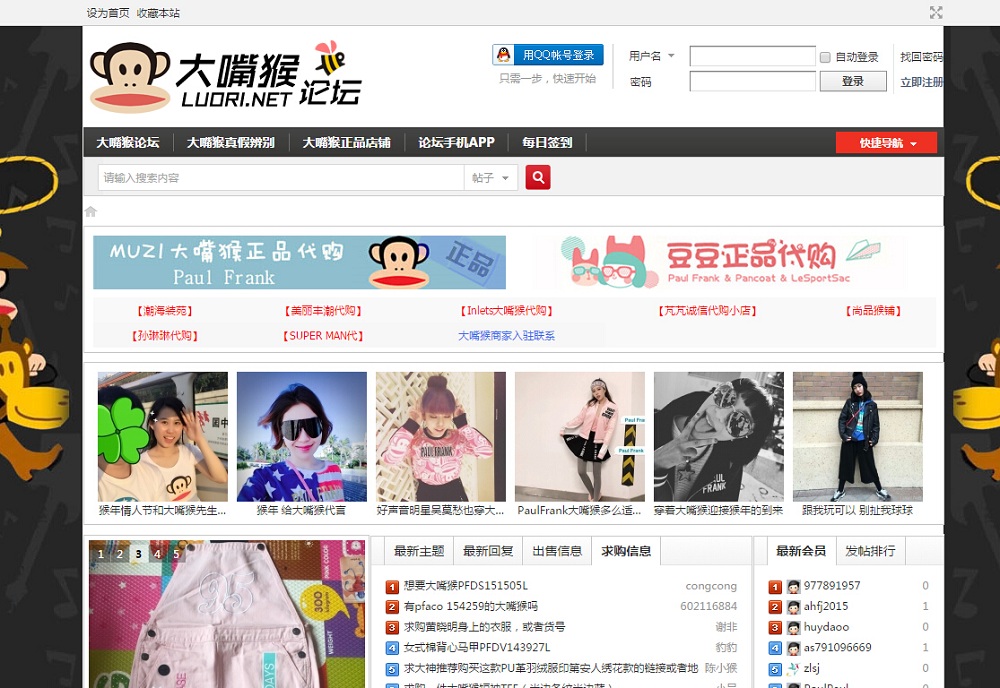Open post 有pfaco 154259的大嘴猴吗
Viewport: 1000px width, 688px height.
[x=471, y=606]
